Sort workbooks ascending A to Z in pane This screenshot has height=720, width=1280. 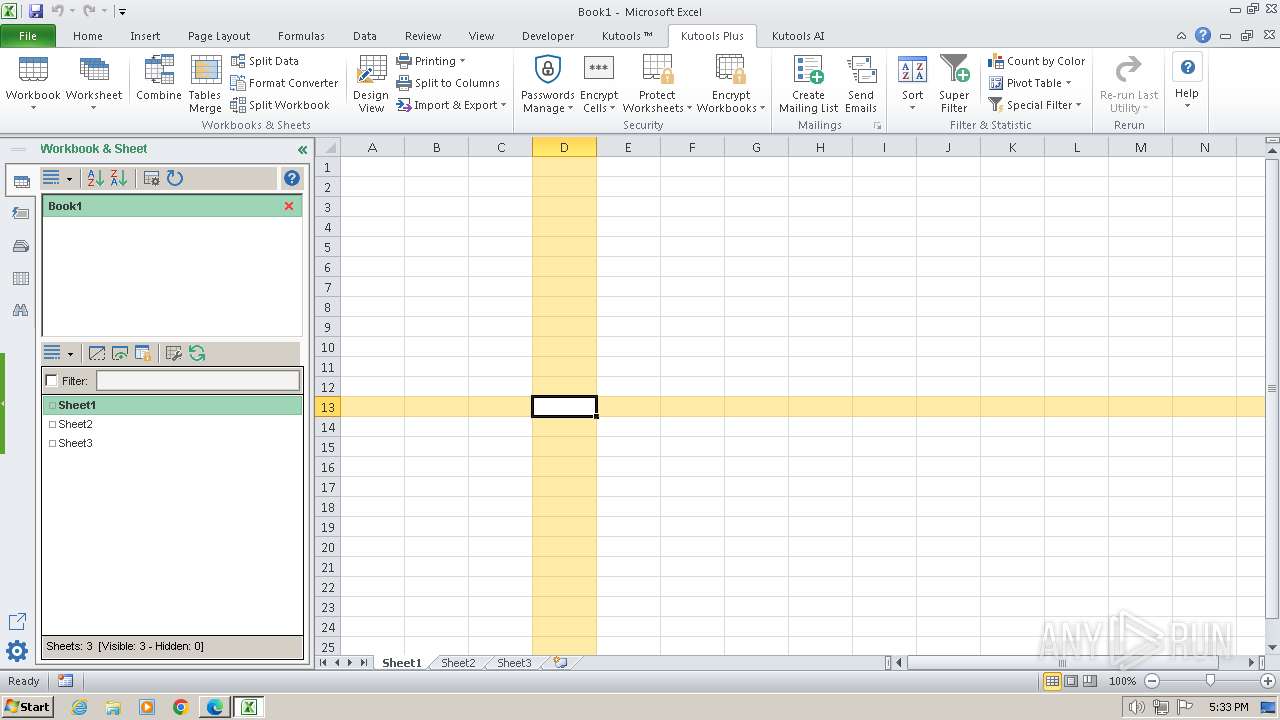coord(96,178)
